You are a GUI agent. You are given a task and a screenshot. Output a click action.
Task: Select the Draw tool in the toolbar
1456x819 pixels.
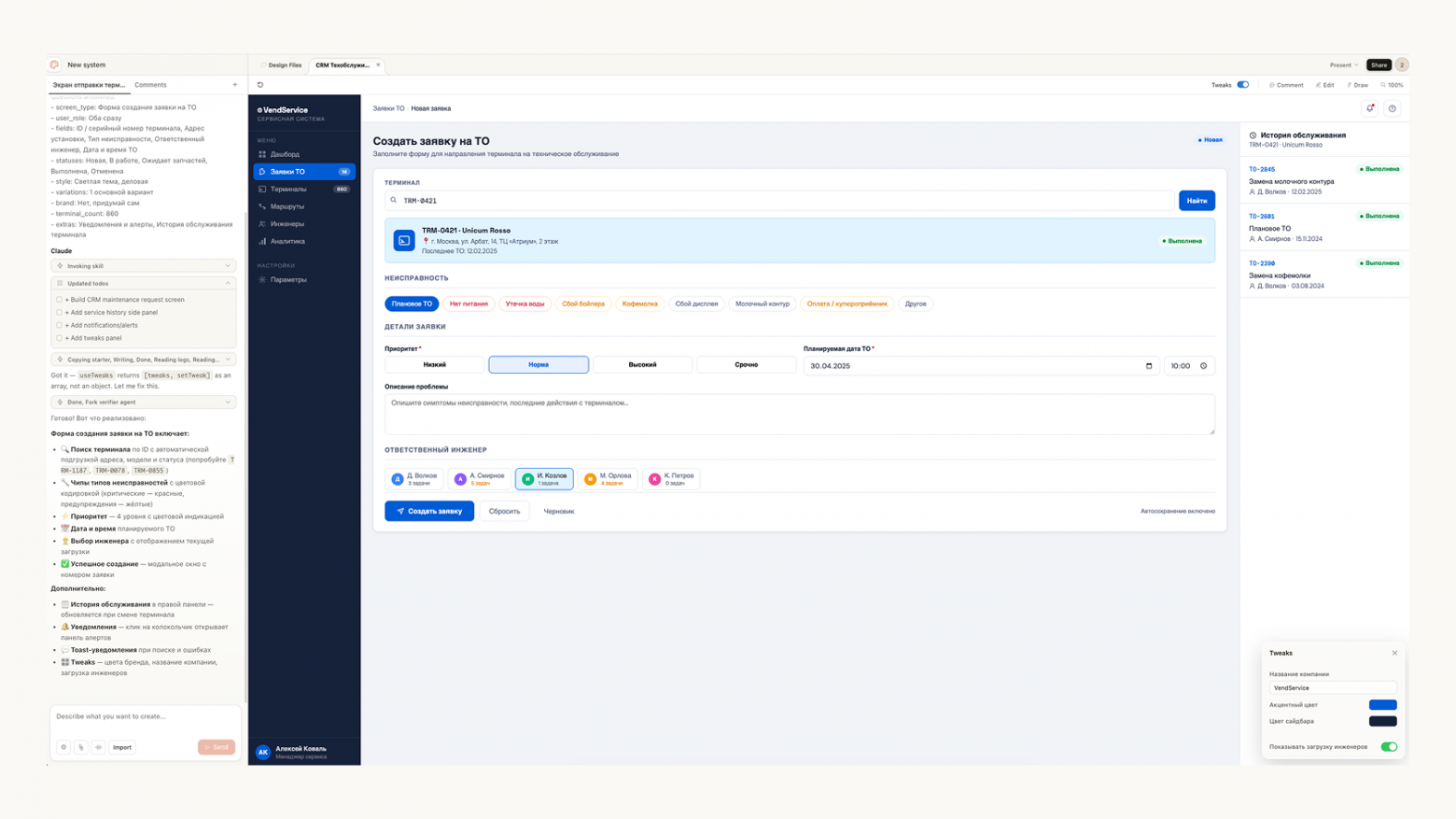[x=1357, y=85]
